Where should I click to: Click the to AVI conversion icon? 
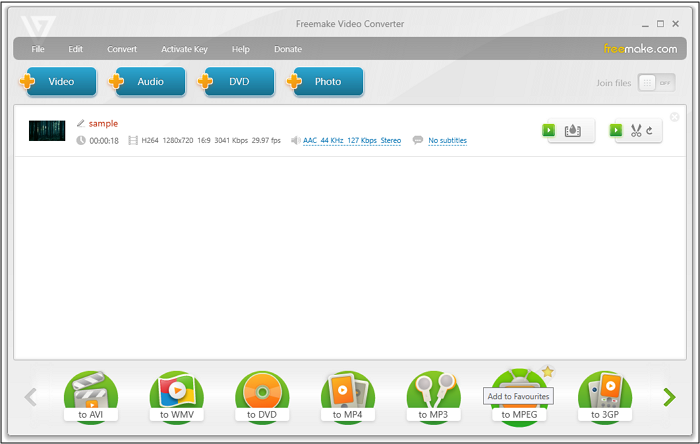(91, 396)
